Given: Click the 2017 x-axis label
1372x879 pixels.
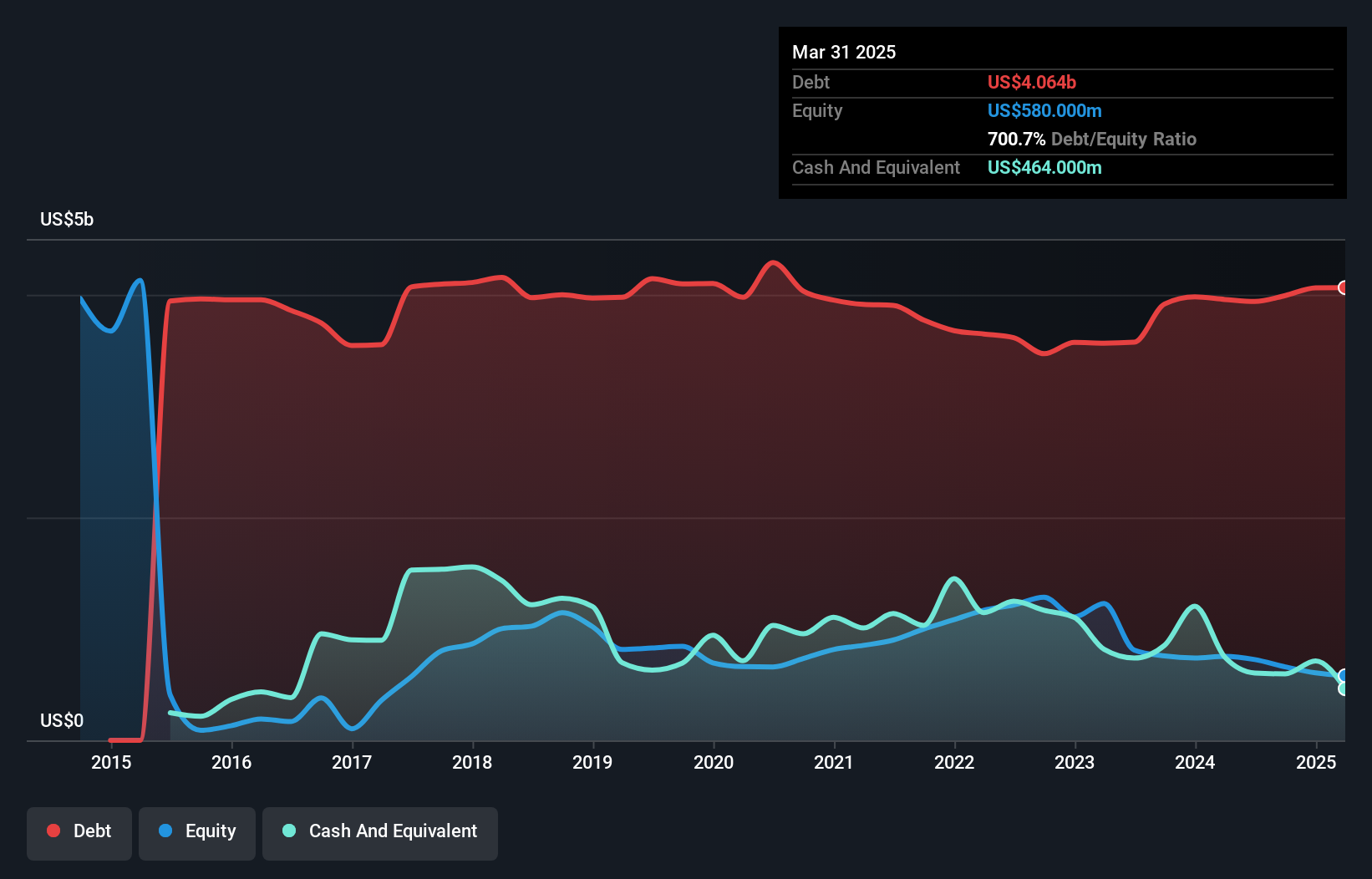Looking at the screenshot, I should pos(352,762).
